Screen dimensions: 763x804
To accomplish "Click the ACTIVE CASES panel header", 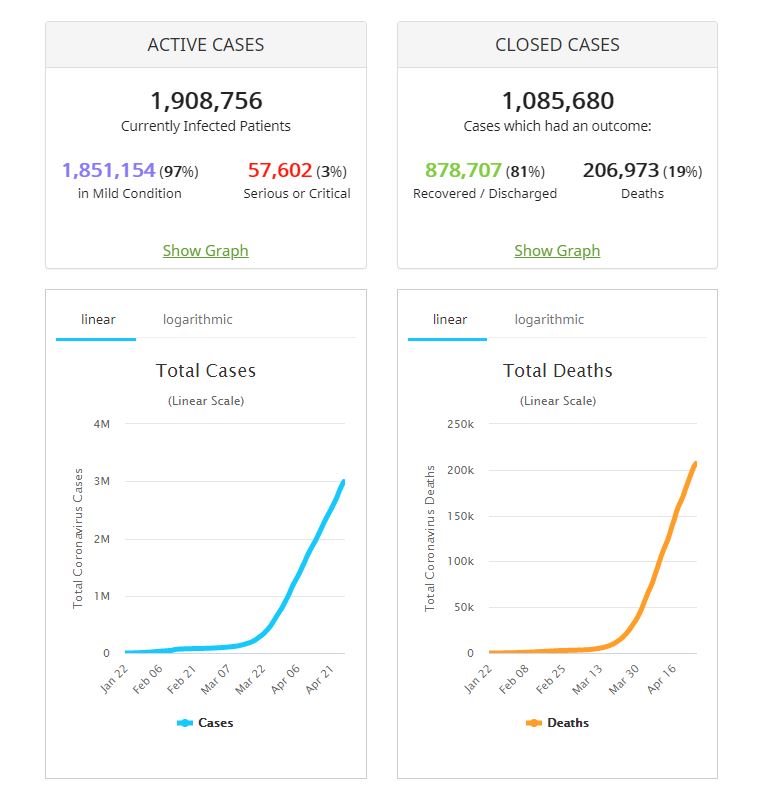I will coord(206,45).
